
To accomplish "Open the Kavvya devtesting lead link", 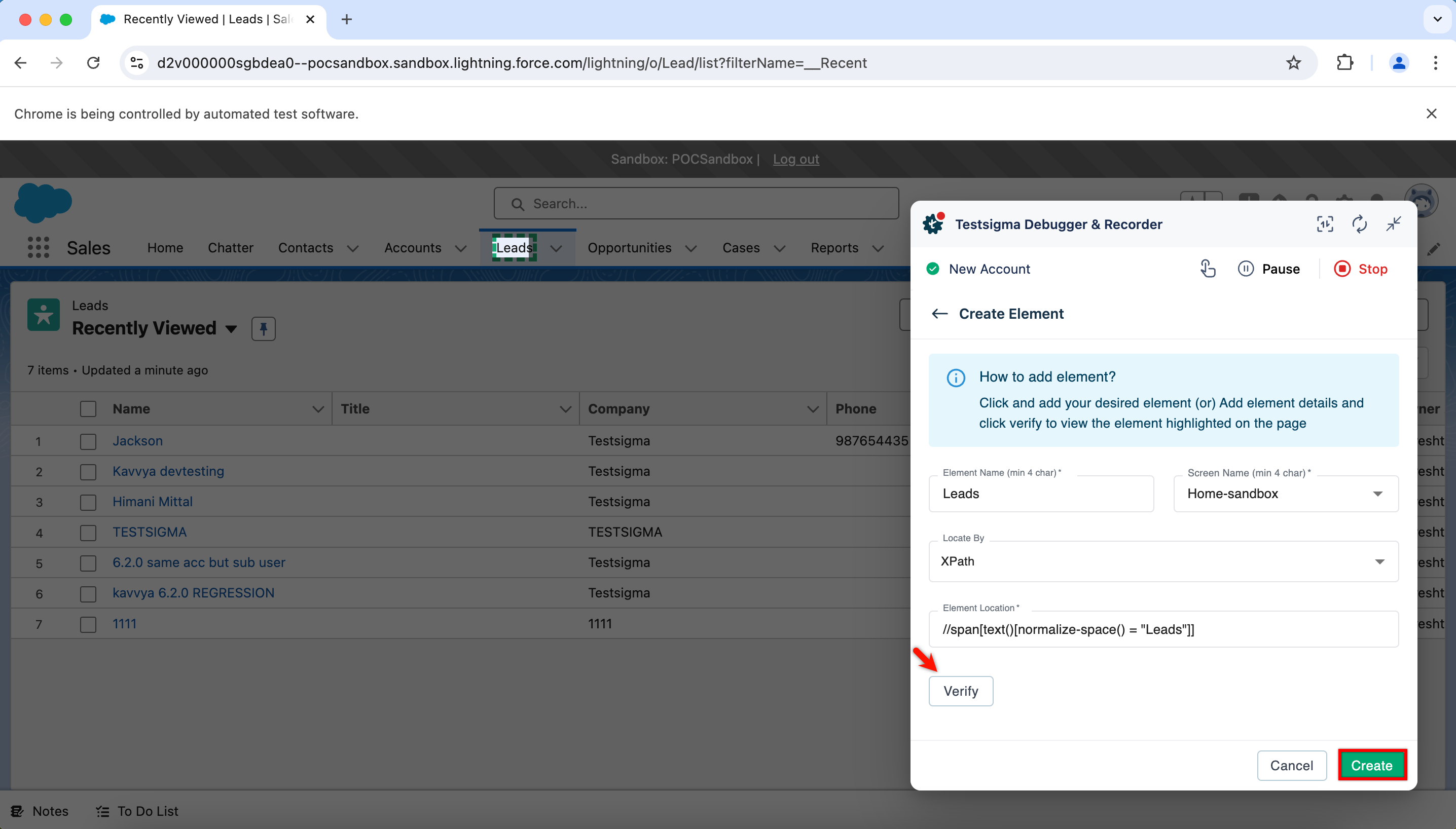I will [168, 471].
